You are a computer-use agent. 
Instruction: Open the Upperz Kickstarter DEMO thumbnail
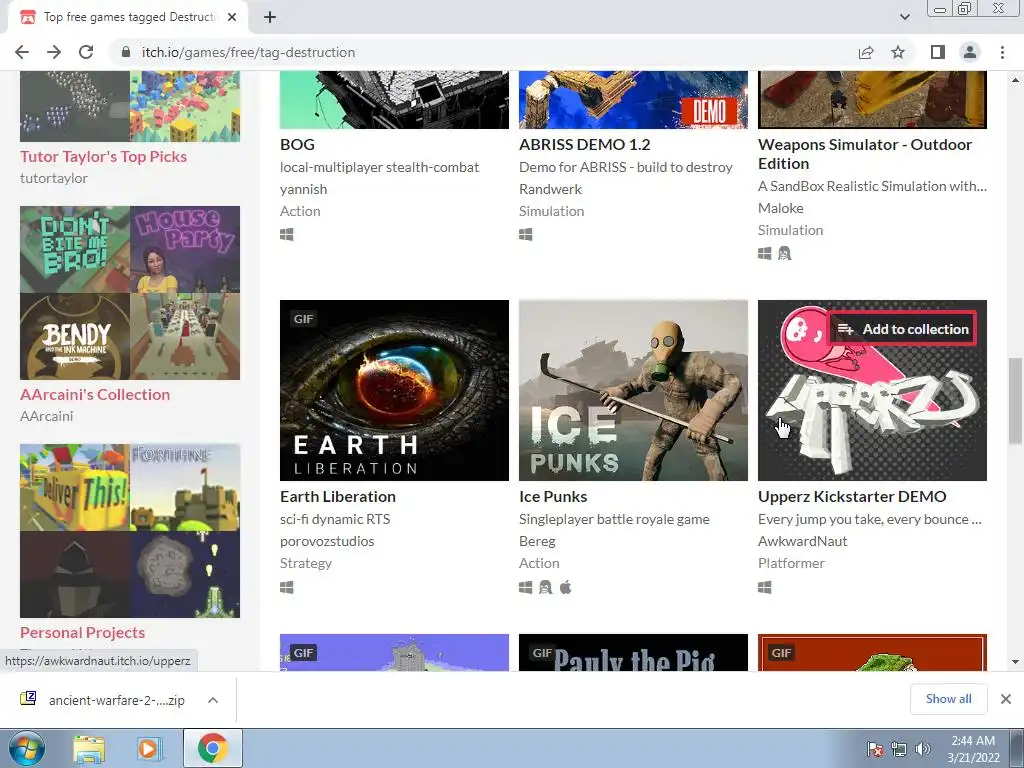tap(872, 391)
